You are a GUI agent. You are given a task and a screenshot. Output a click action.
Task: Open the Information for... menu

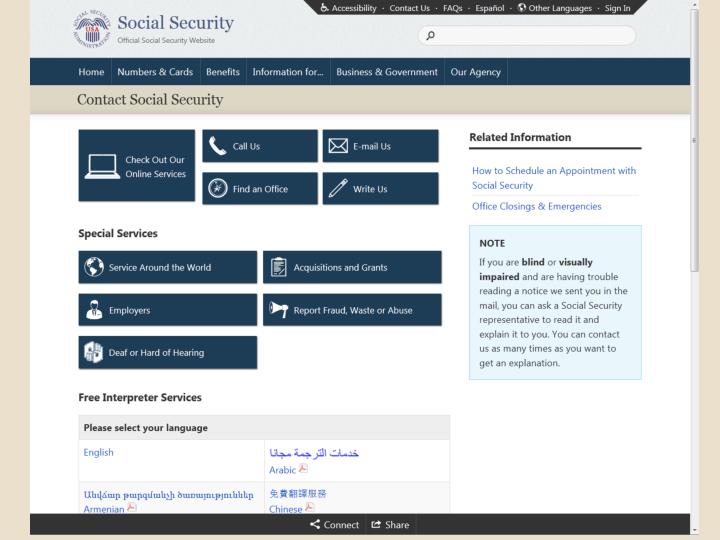coord(288,72)
